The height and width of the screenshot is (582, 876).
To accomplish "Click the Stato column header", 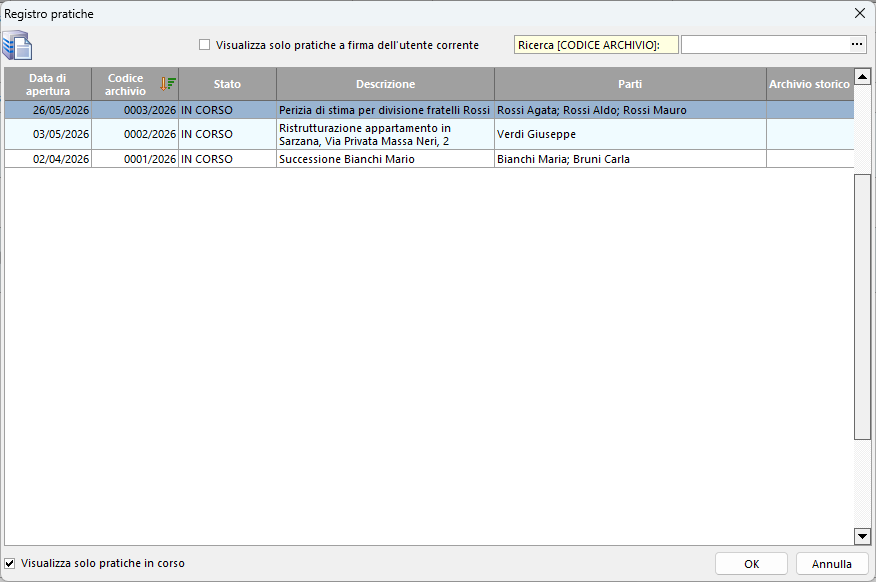I will 227,84.
